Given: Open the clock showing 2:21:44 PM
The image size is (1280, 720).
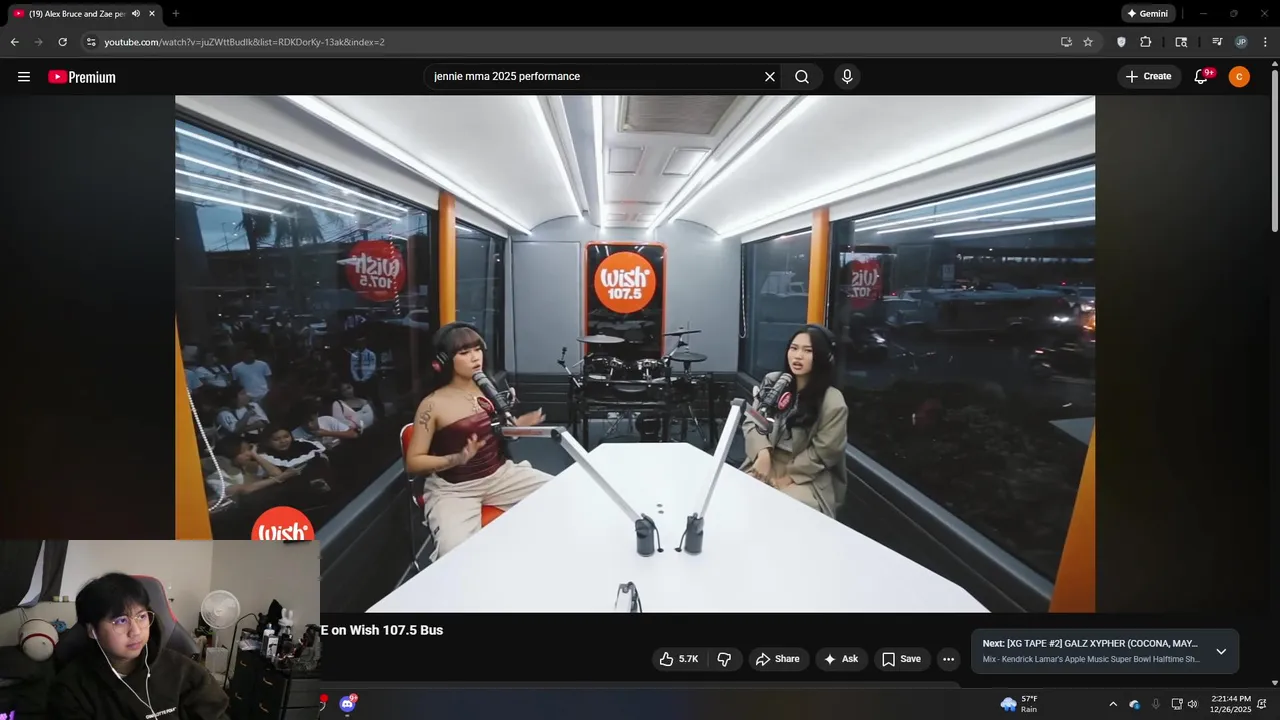Looking at the screenshot, I should (1230, 704).
